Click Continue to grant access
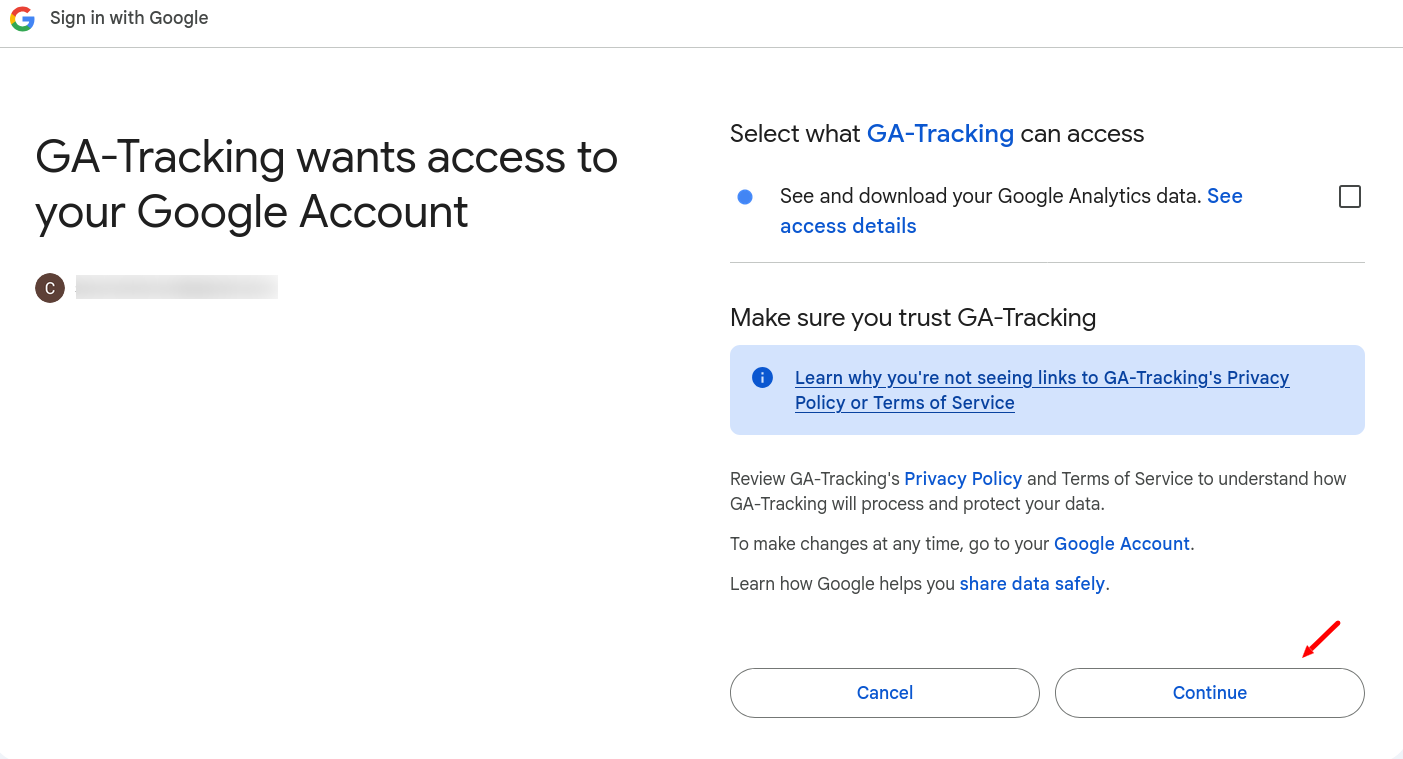This screenshot has height=759, width=1403. tap(1210, 693)
